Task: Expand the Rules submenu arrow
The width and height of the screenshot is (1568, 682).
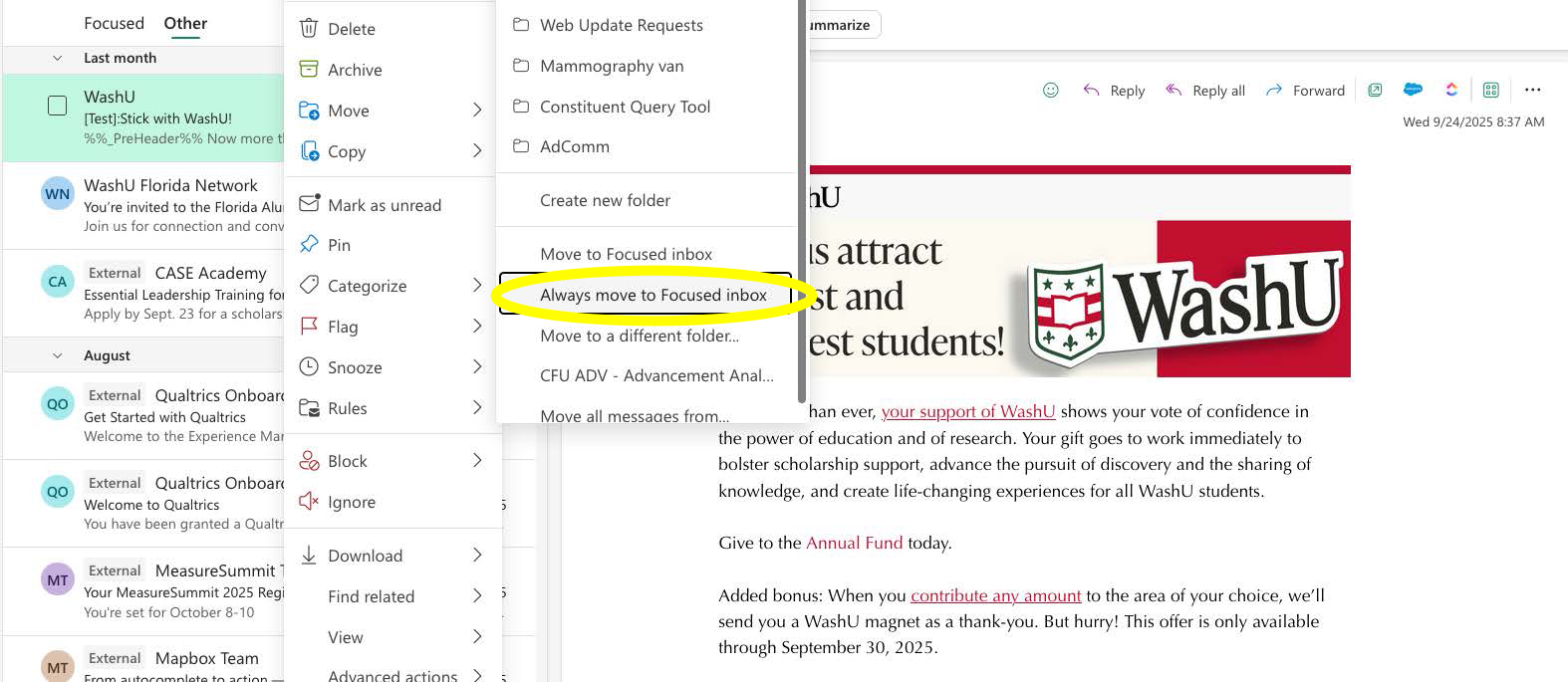Action: coord(477,407)
